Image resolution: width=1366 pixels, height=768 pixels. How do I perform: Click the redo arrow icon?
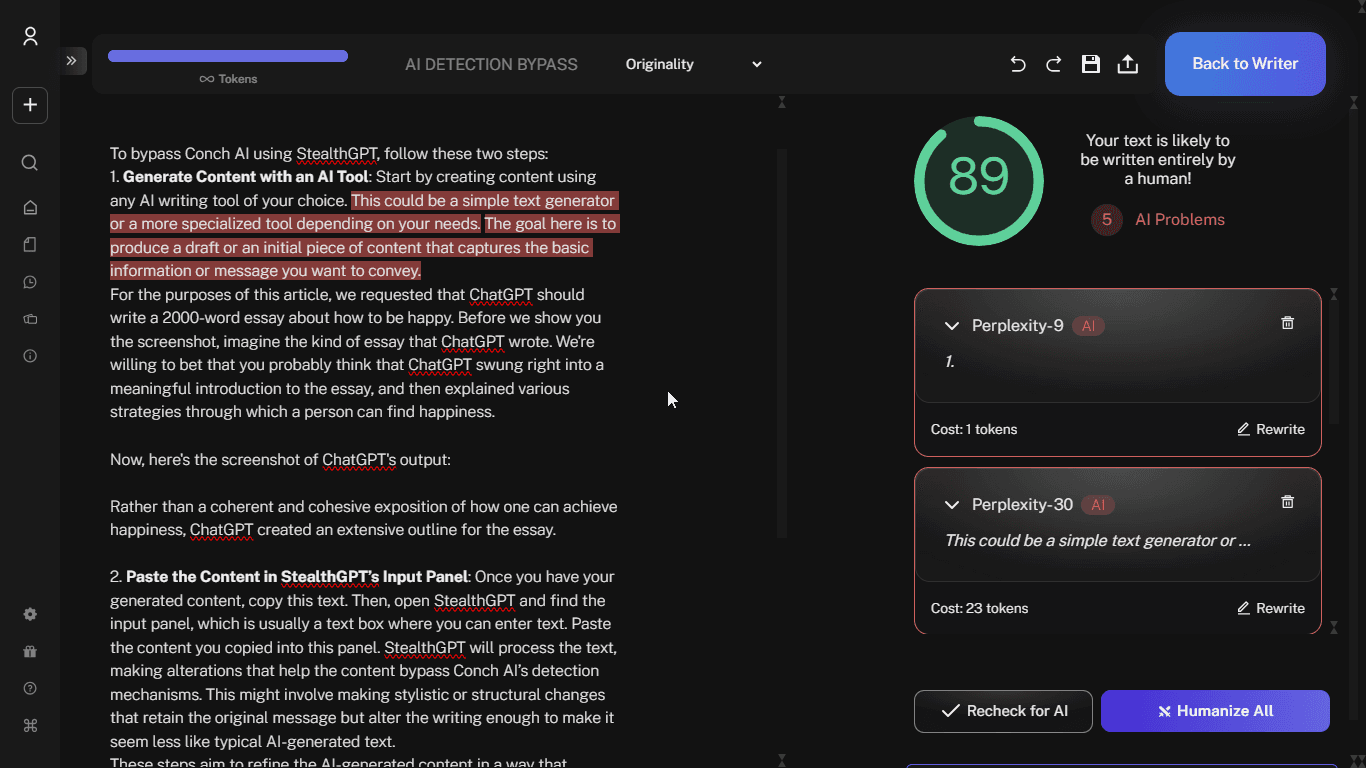[1054, 64]
